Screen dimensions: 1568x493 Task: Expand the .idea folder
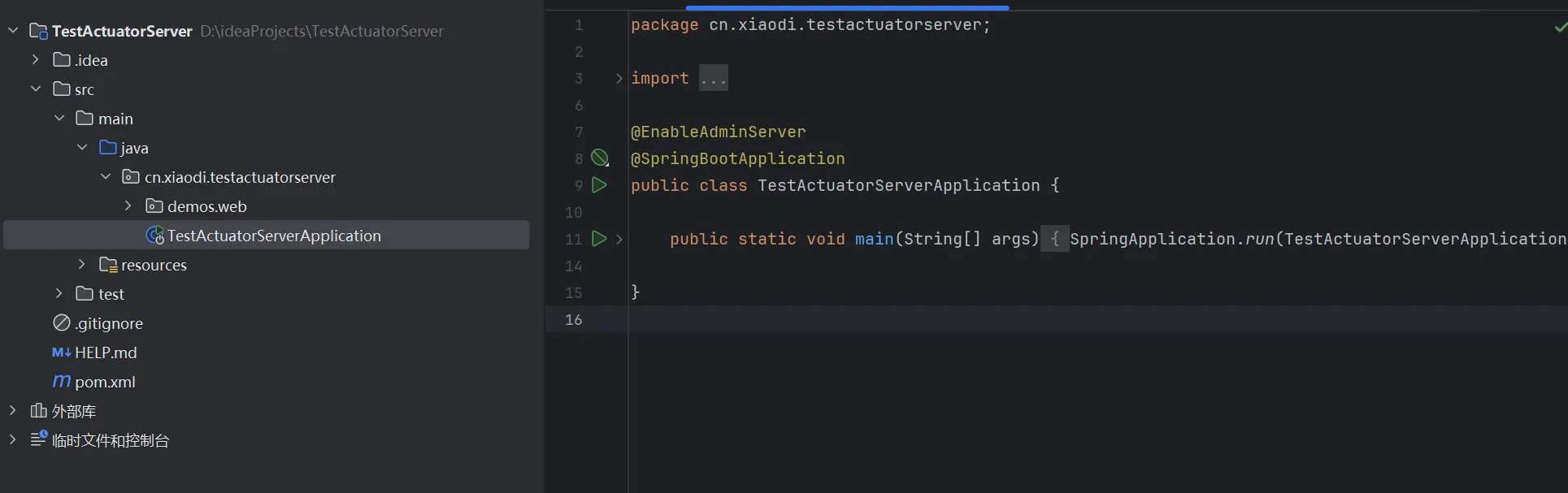point(36,60)
